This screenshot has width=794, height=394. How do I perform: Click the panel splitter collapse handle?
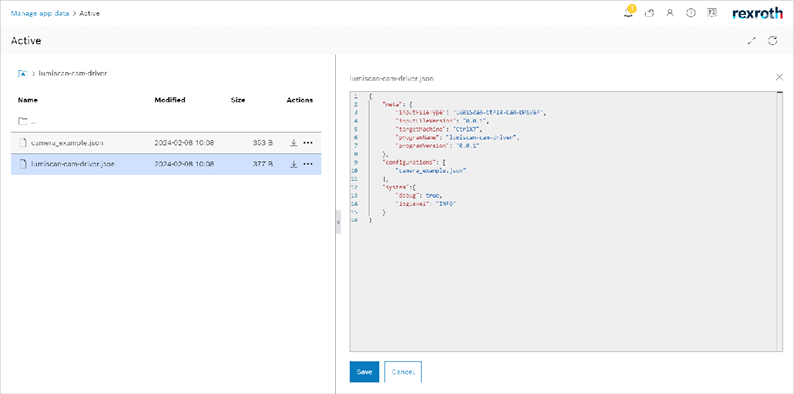point(338,222)
